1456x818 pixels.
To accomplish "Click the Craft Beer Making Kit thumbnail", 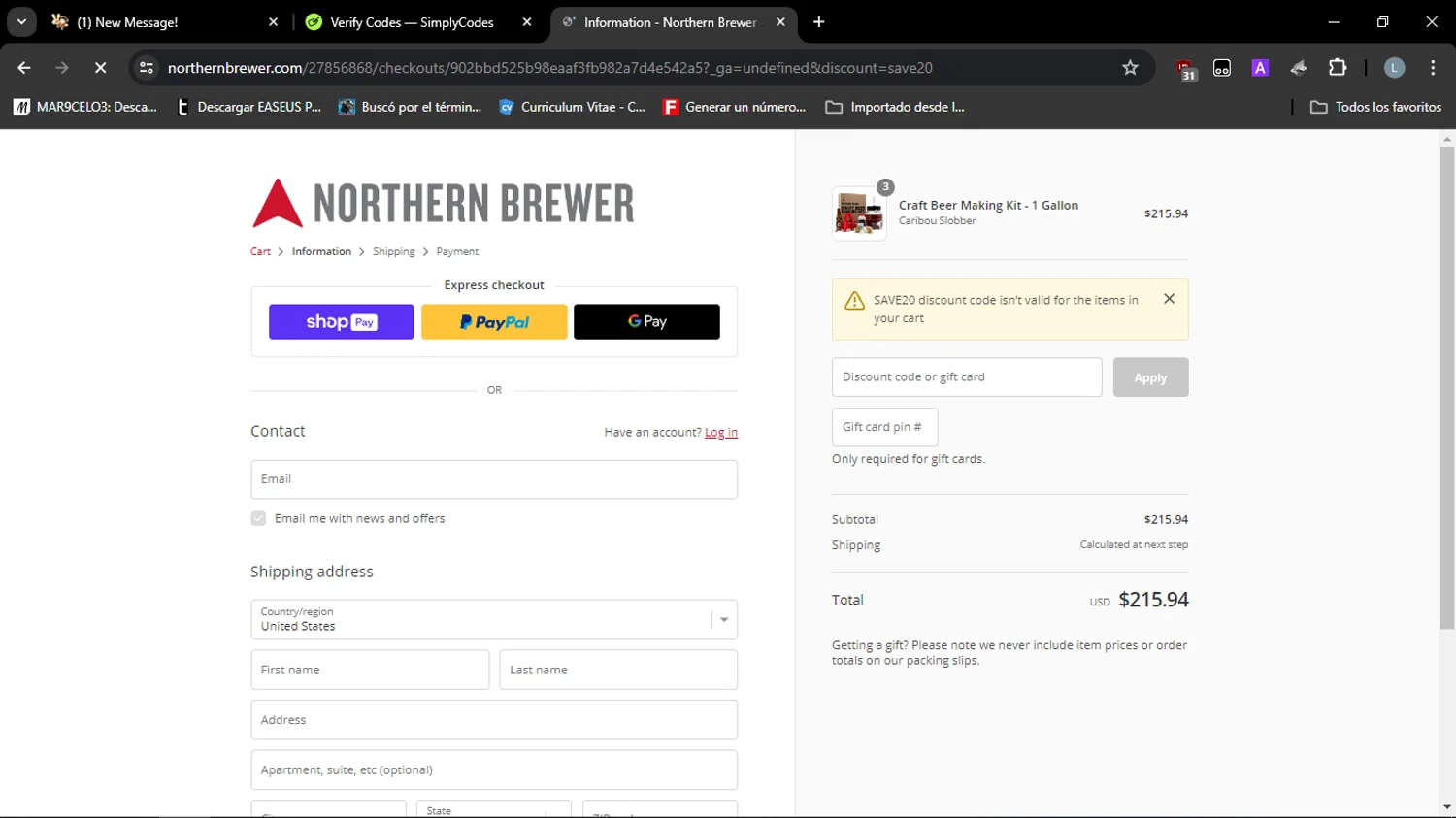I will pyautogui.click(x=859, y=213).
